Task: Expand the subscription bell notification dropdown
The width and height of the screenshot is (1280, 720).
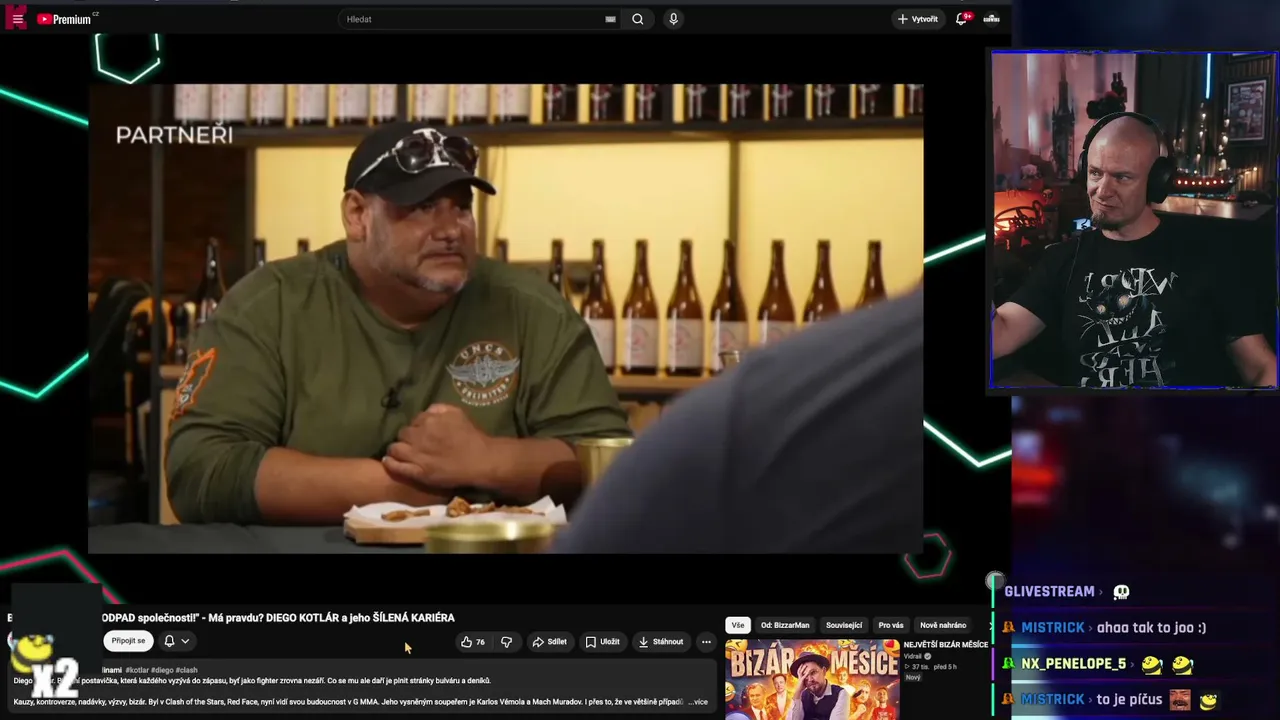Action: (176, 641)
